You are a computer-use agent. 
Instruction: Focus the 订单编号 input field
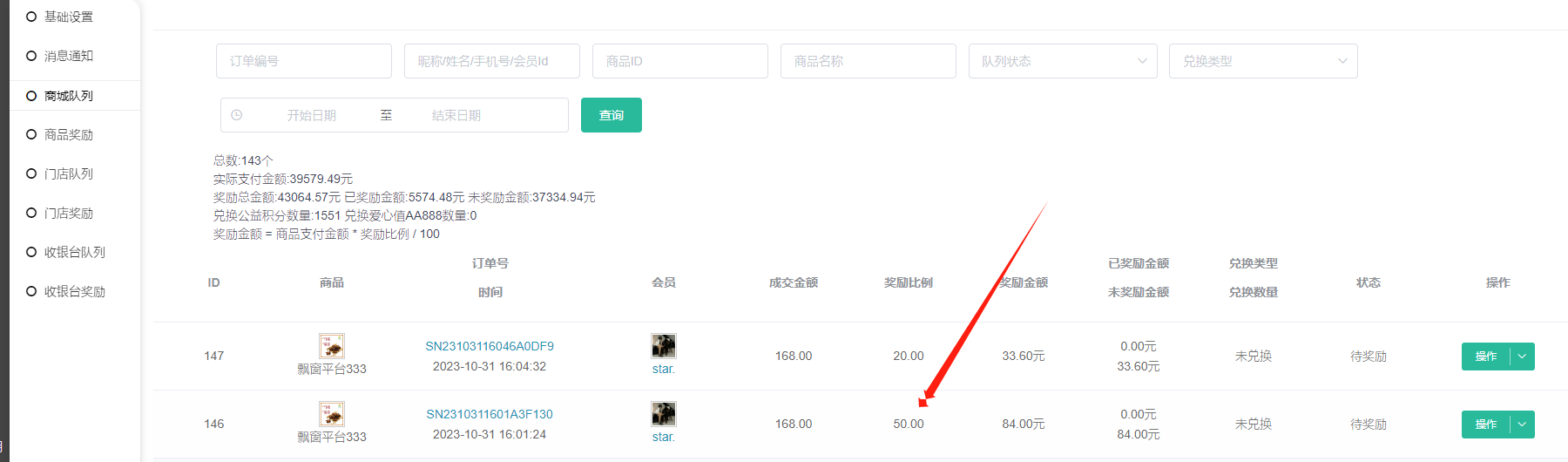point(304,61)
